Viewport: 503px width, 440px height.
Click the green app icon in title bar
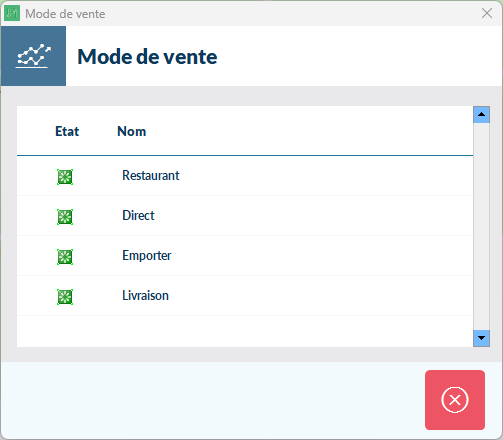tap(12, 13)
